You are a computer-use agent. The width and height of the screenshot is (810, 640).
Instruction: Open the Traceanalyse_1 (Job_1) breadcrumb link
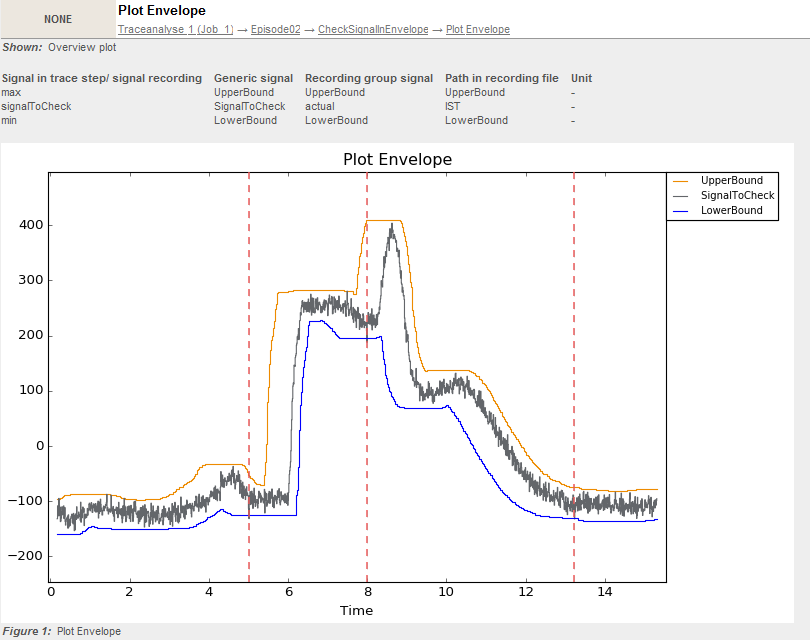tap(176, 29)
